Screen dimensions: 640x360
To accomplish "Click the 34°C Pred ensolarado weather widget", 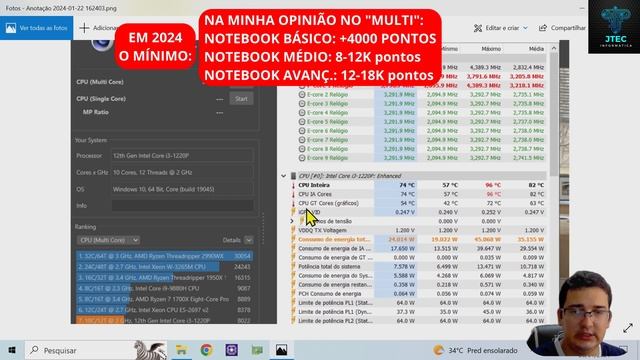I will pos(476,350).
